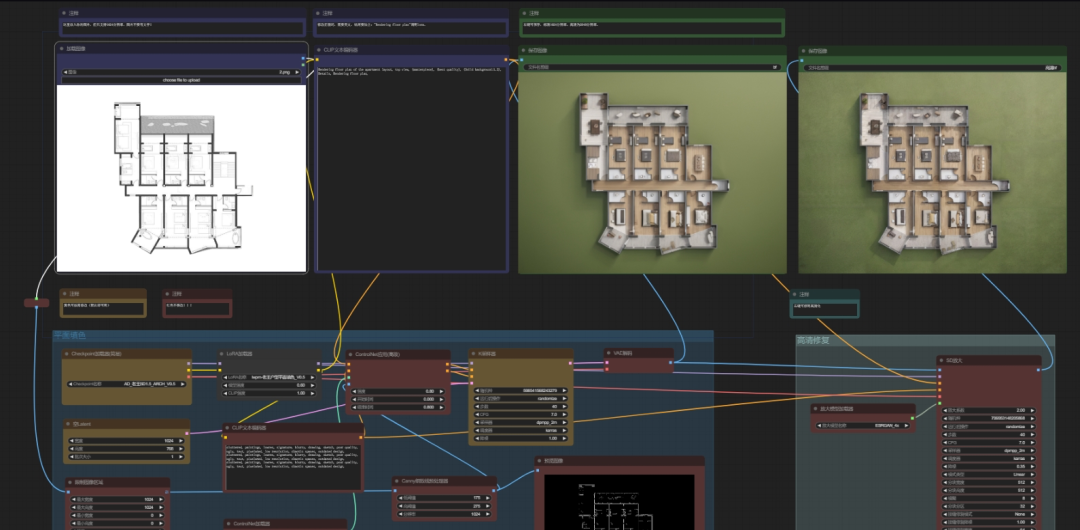Click the upscaled floor plan in second 保存图像 node

click(x=932, y=172)
